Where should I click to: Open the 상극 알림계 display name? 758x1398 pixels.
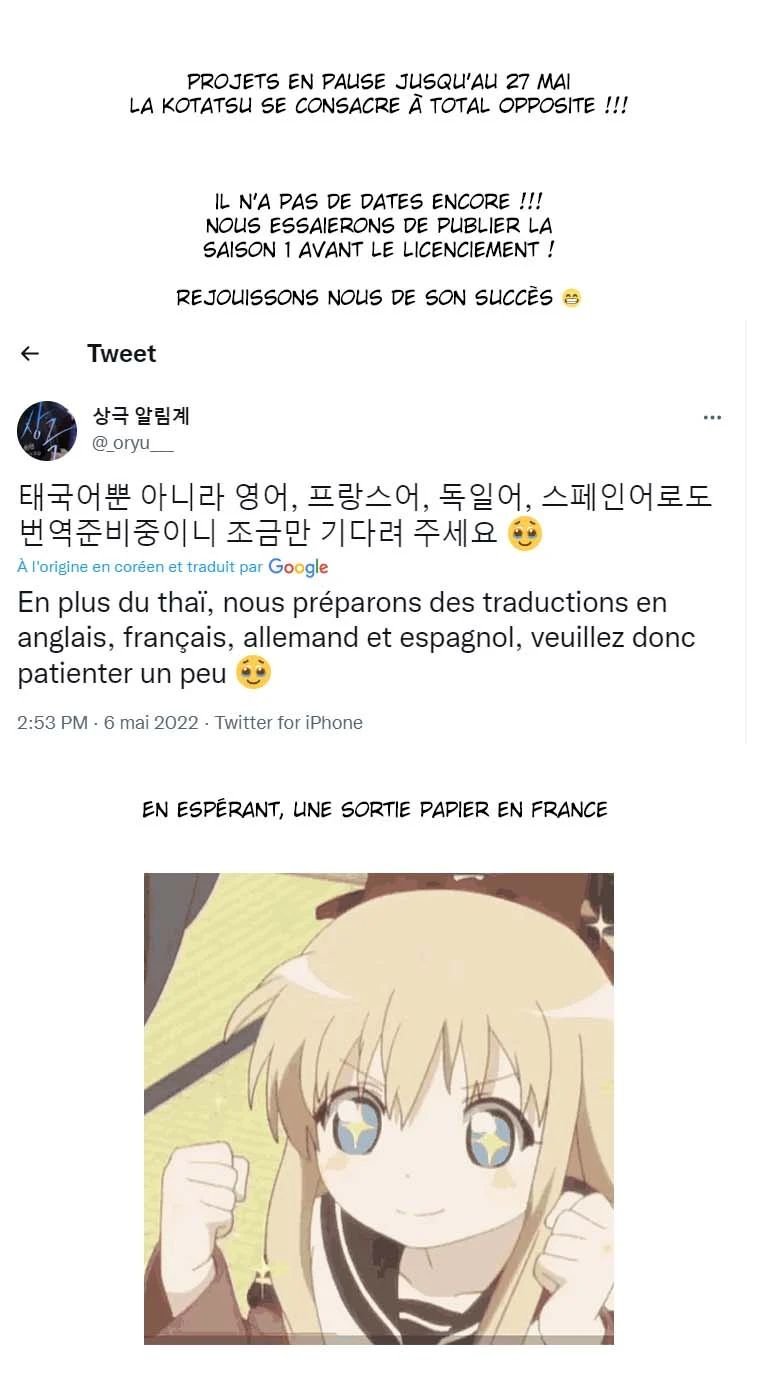pyautogui.click(x=141, y=417)
